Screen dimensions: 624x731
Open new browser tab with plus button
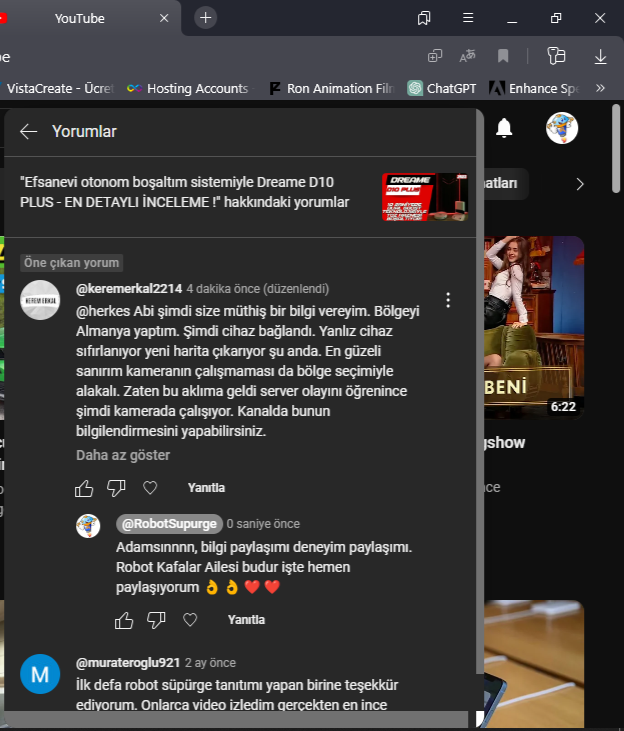205,18
